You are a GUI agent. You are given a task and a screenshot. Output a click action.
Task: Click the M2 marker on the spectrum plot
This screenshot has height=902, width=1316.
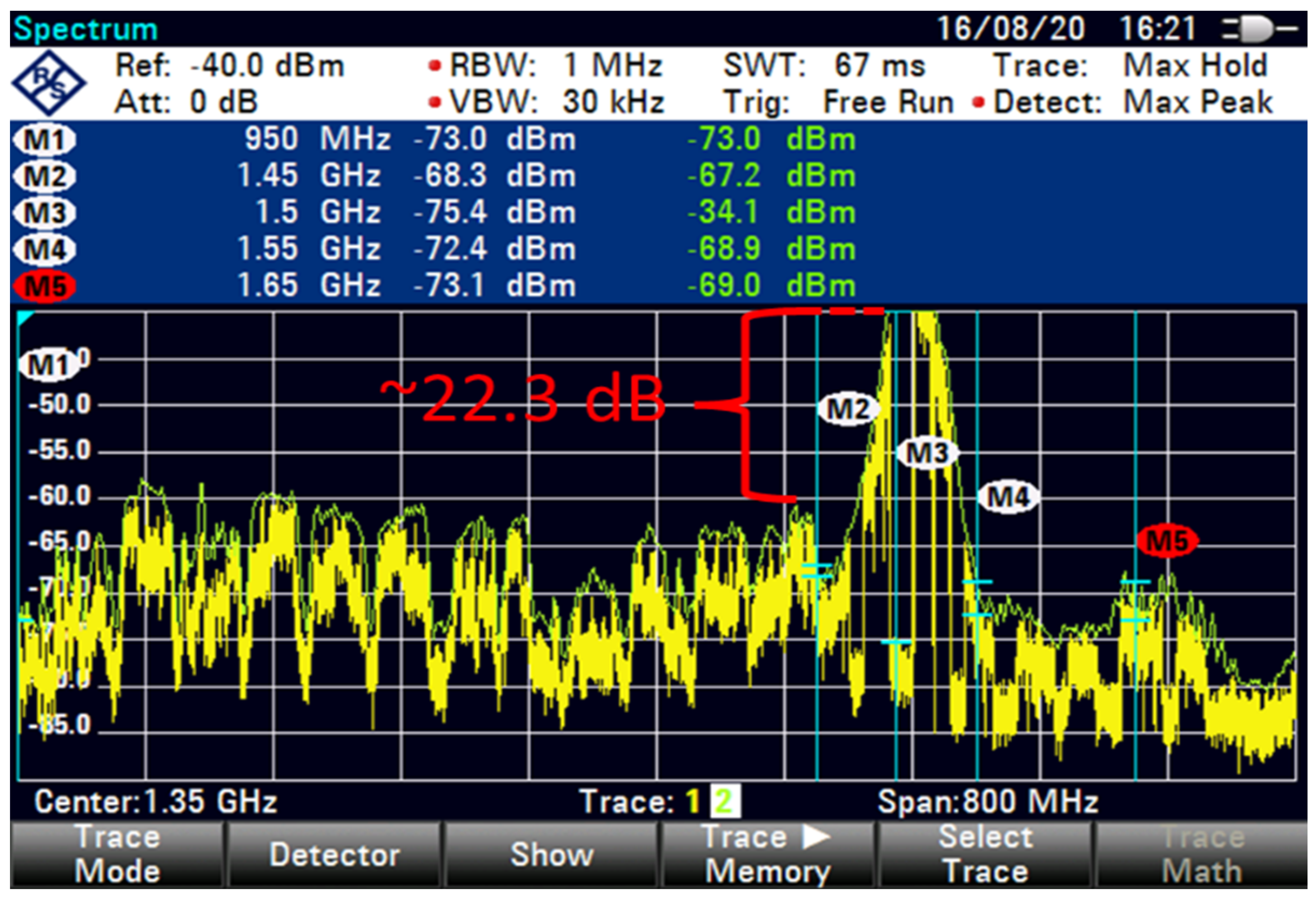[848, 408]
